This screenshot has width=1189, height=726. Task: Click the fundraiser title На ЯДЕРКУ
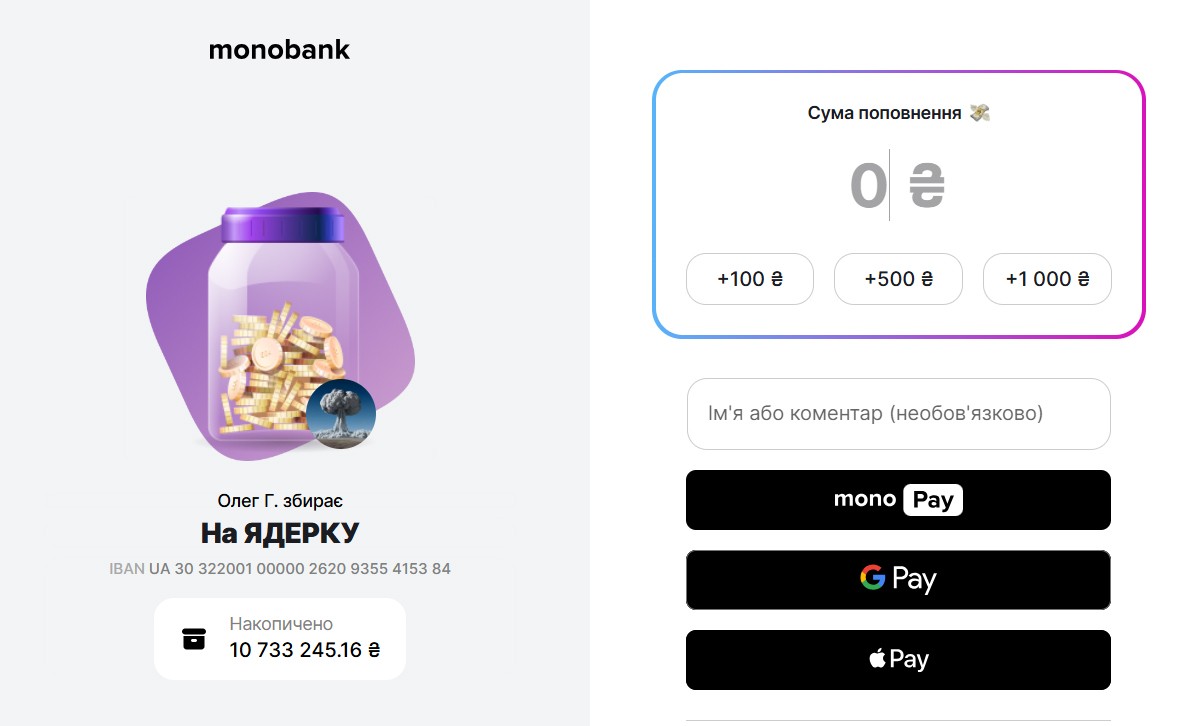279,533
